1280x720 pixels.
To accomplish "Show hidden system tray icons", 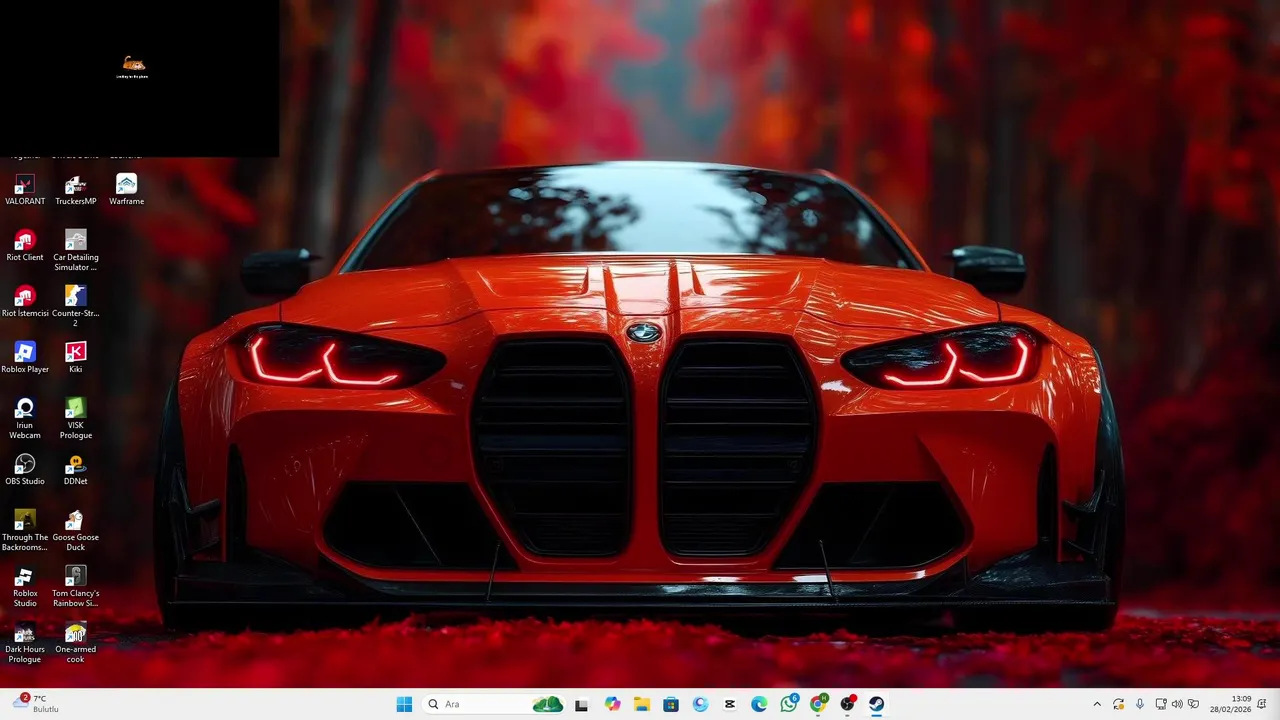I will click(1097, 704).
